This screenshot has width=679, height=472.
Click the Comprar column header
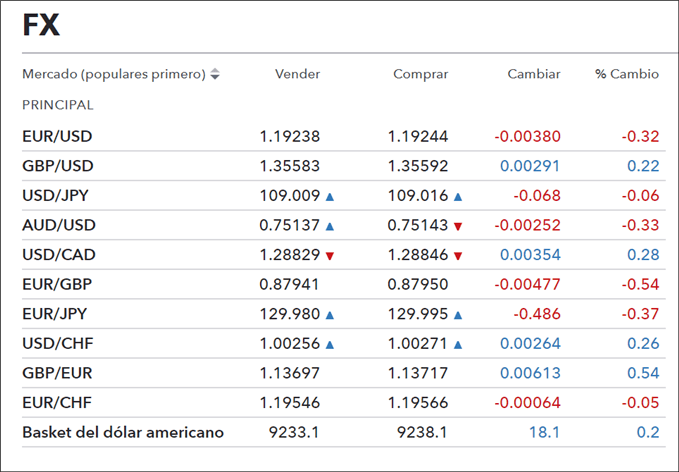pyautogui.click(x=420, y=74)
